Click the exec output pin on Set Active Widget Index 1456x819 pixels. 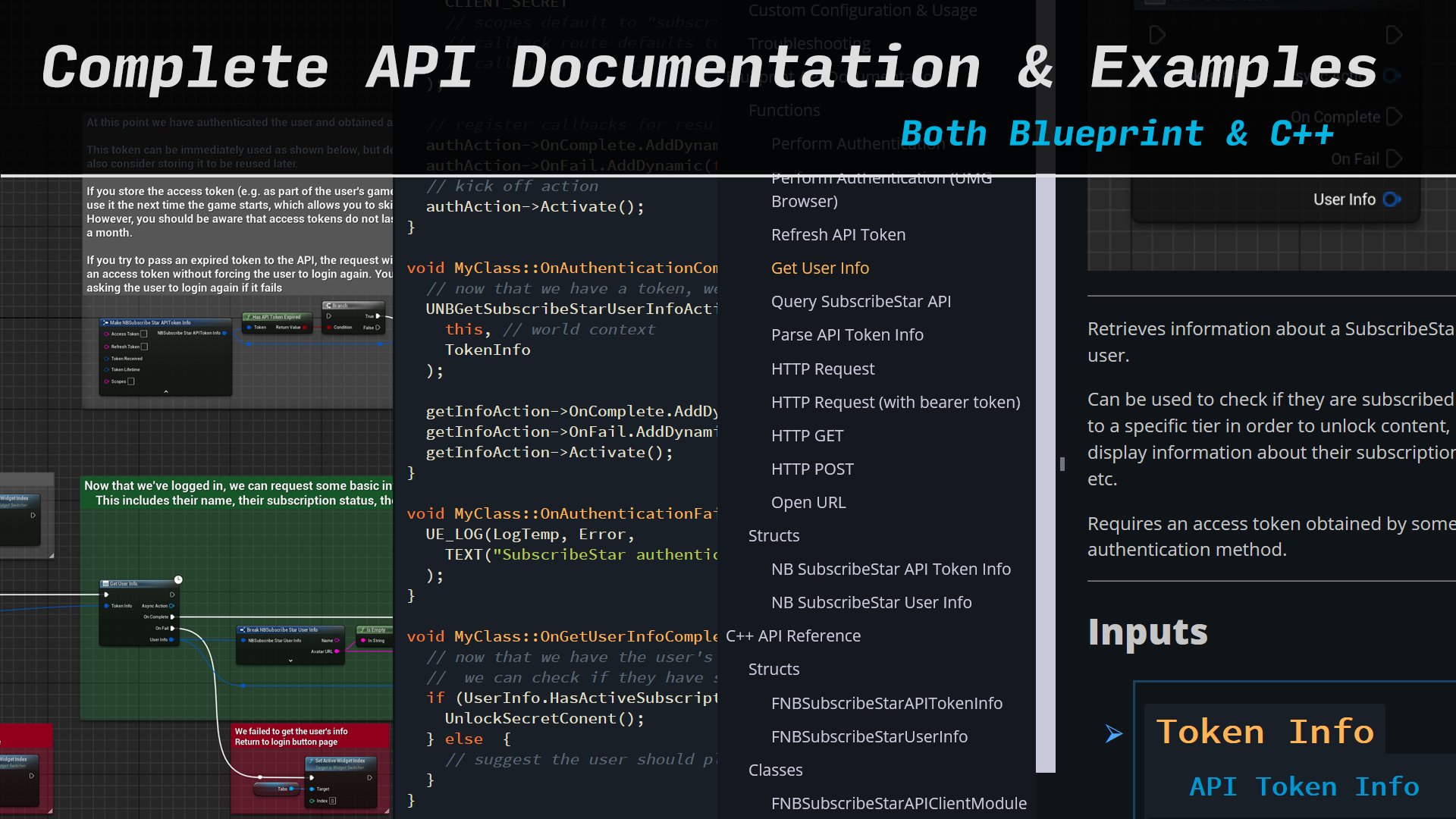coord(370,778)
